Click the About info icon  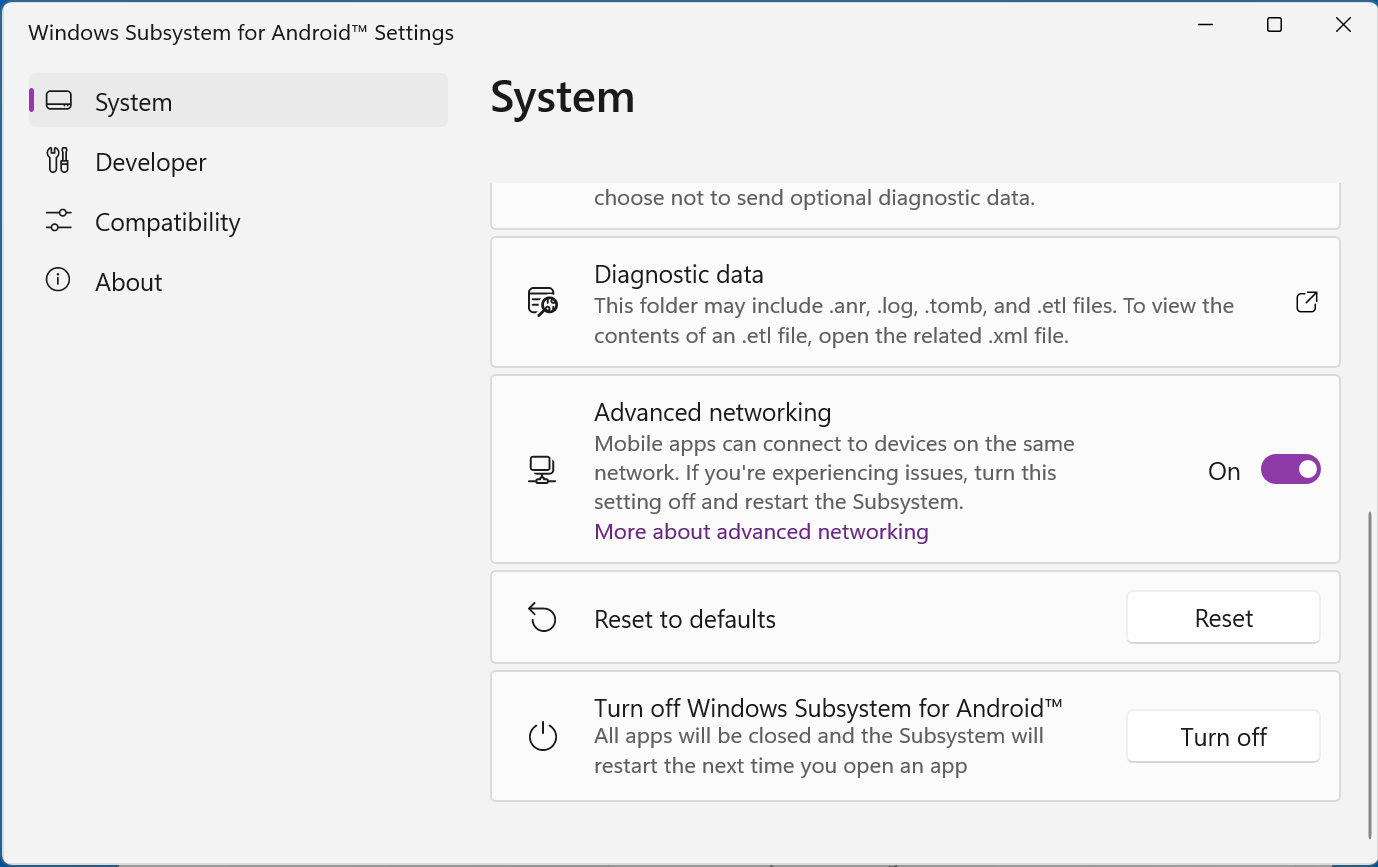(58, 280)
